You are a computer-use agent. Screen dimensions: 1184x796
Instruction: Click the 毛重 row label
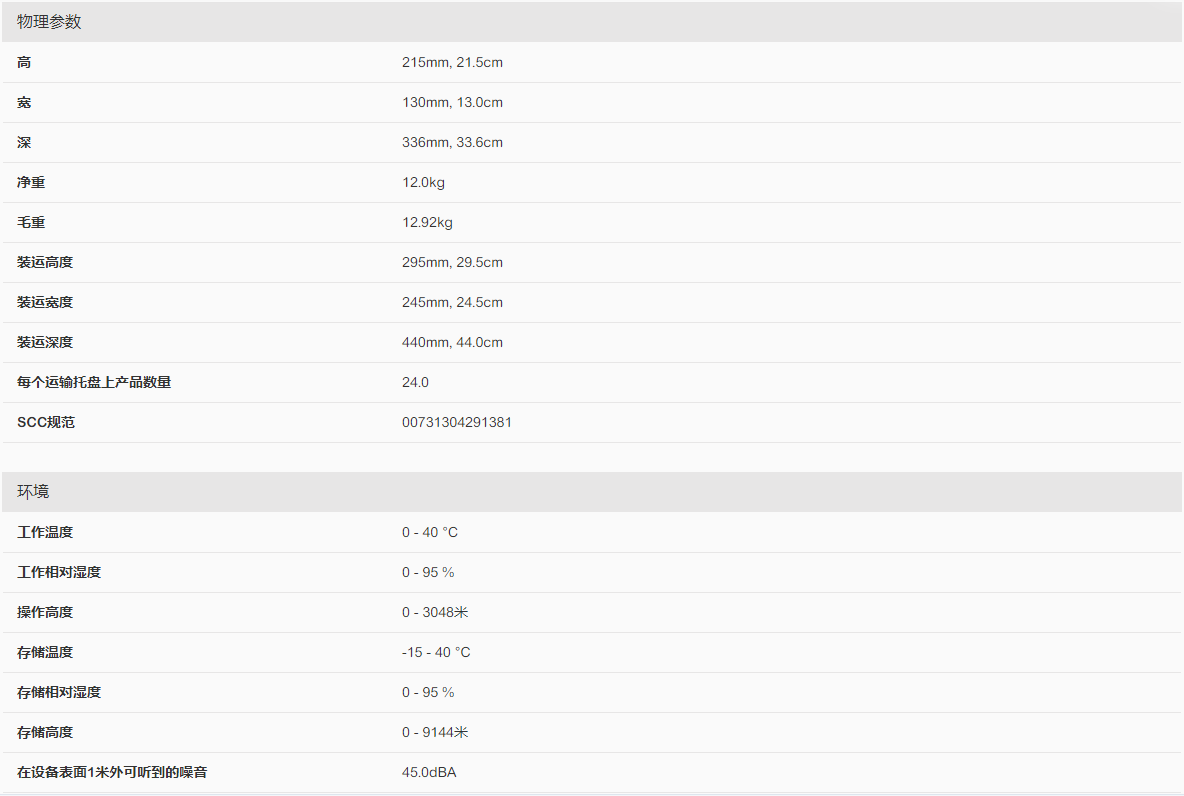31,222
